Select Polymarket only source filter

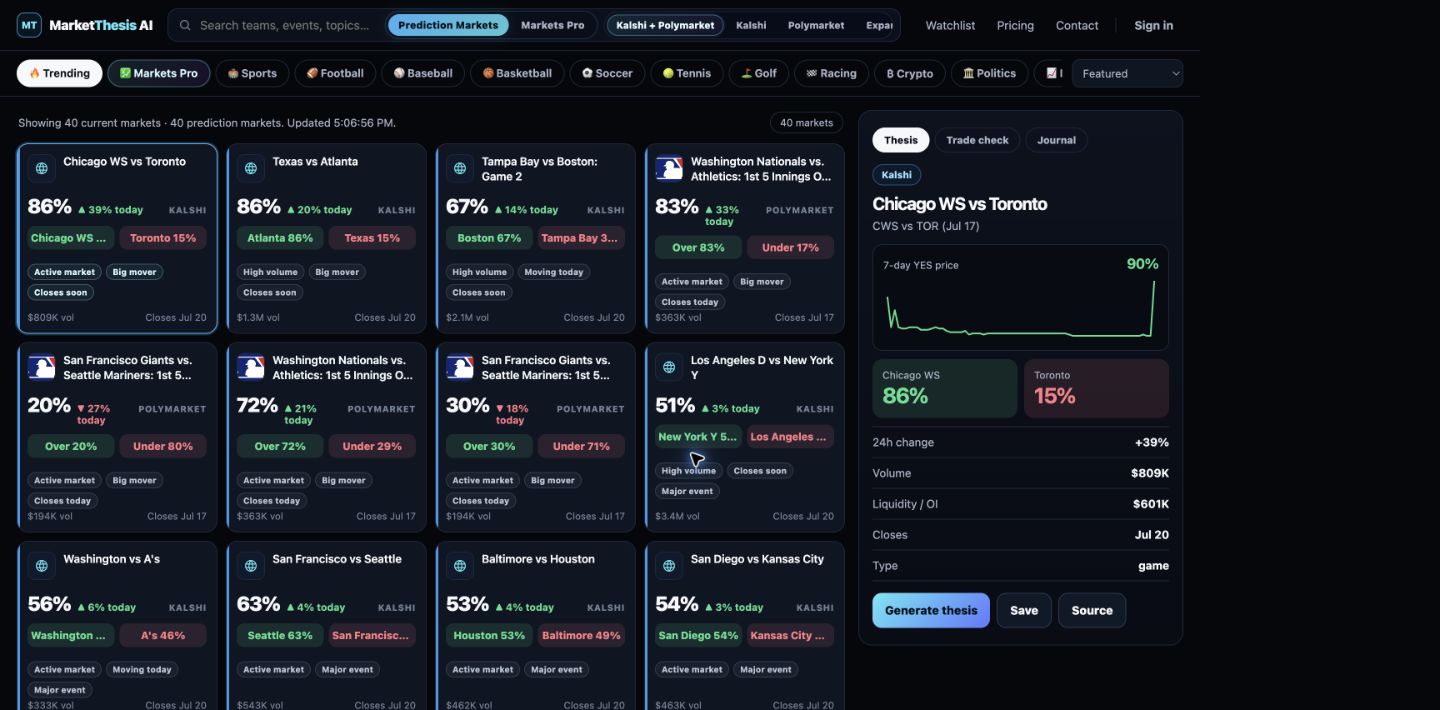[x=816, y=25]
